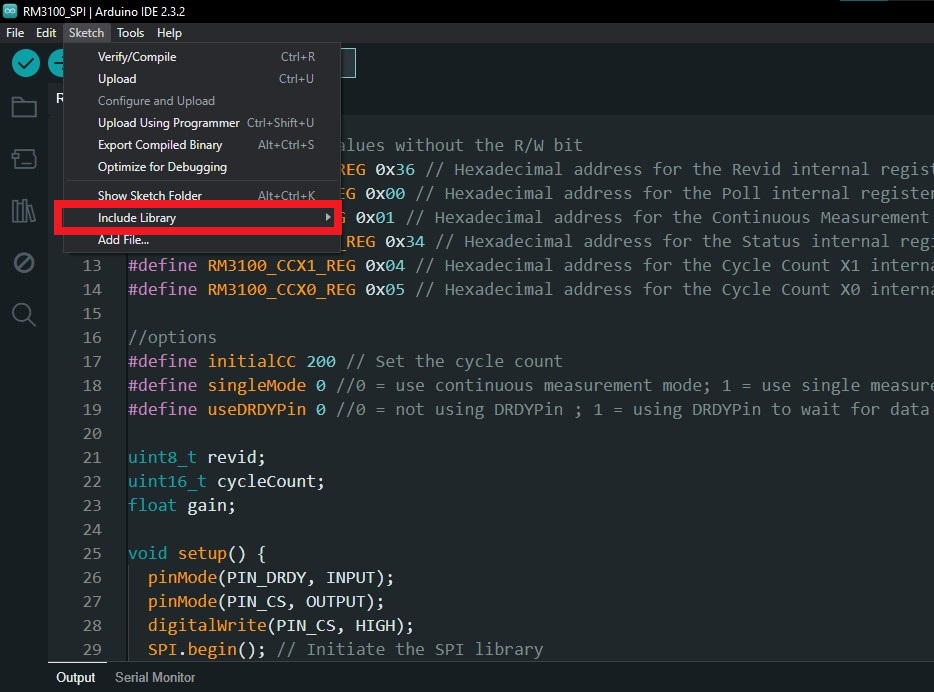Viewport: 934px width, 692px height.
Task: Click the gain variable name
Action: coord(207,506)
